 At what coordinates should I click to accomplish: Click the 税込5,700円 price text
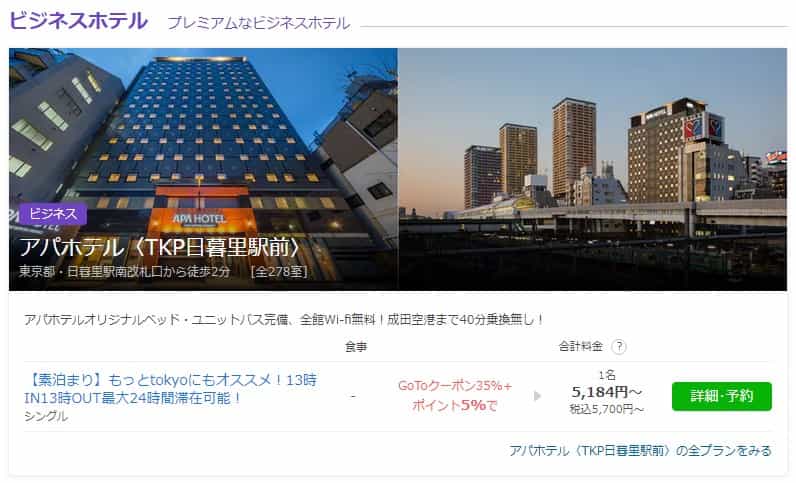click(607, 409)
